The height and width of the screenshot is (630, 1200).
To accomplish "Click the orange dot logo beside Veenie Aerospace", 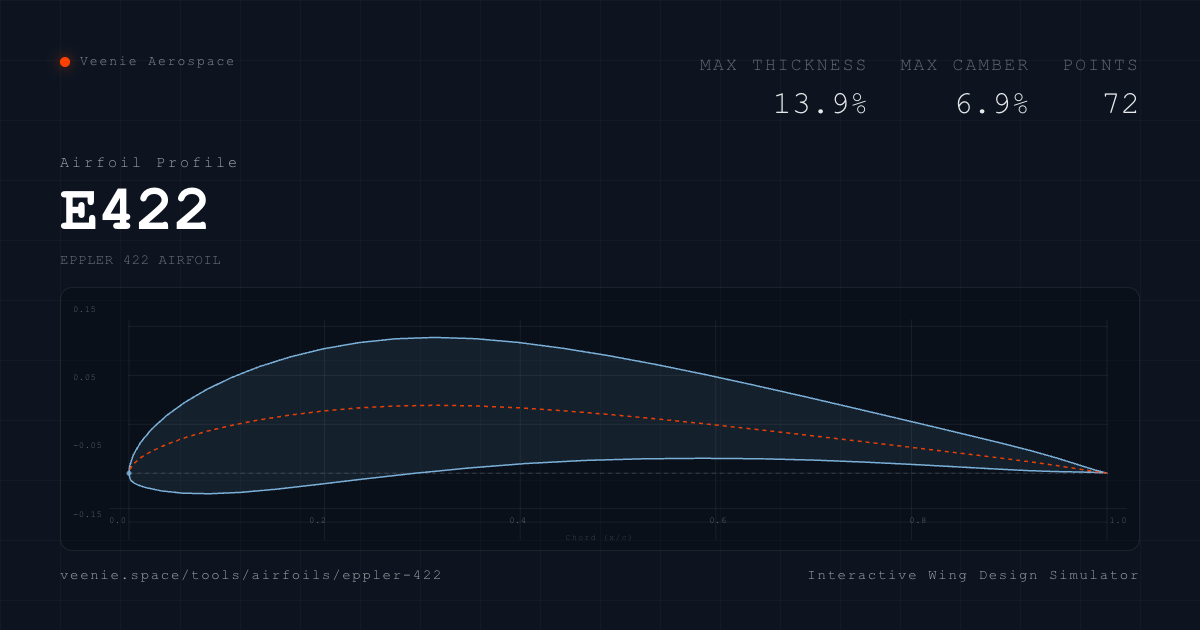I will click(x=65, y=62).
